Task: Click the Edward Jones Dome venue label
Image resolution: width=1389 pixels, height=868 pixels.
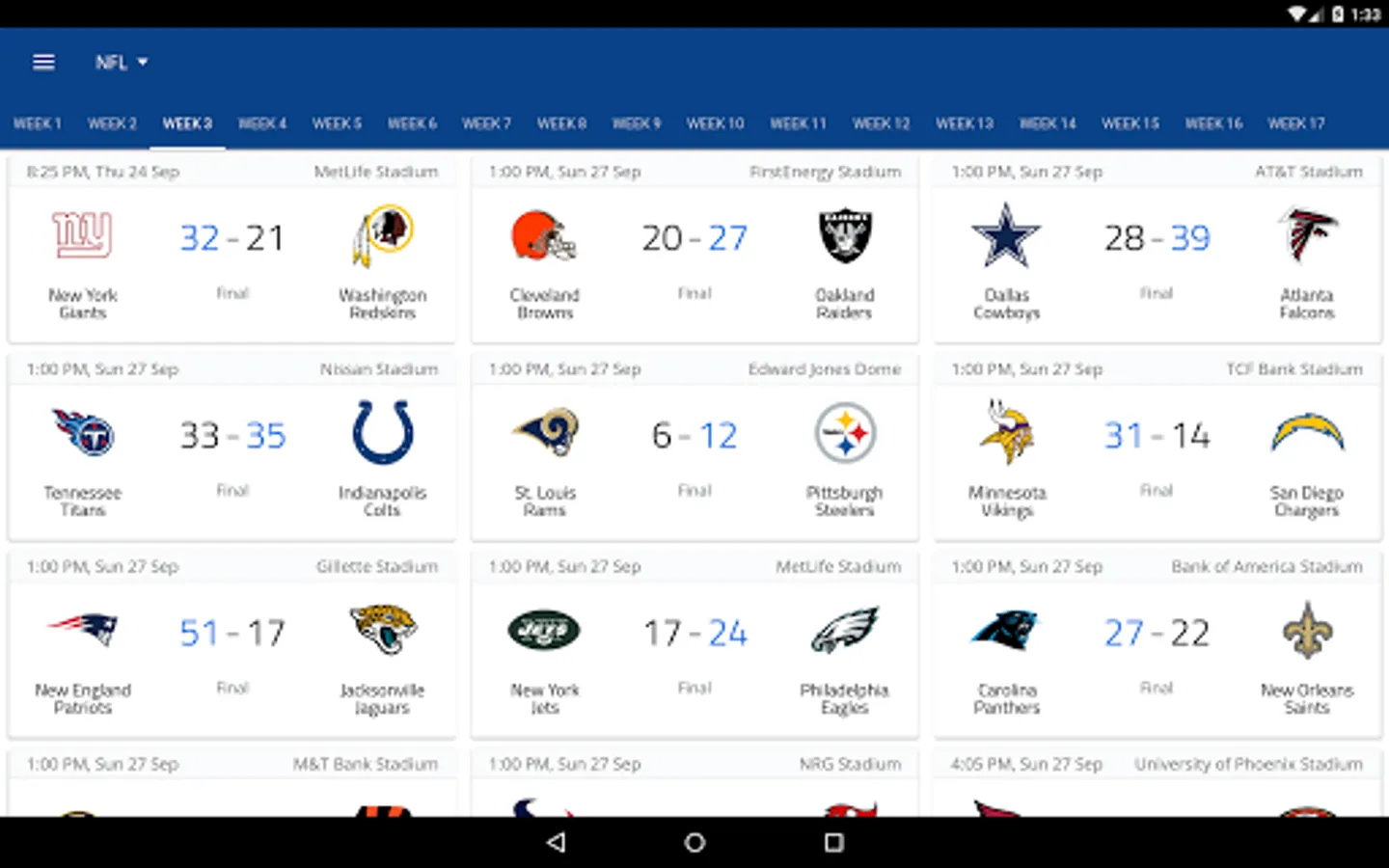Action: (825, 369)
